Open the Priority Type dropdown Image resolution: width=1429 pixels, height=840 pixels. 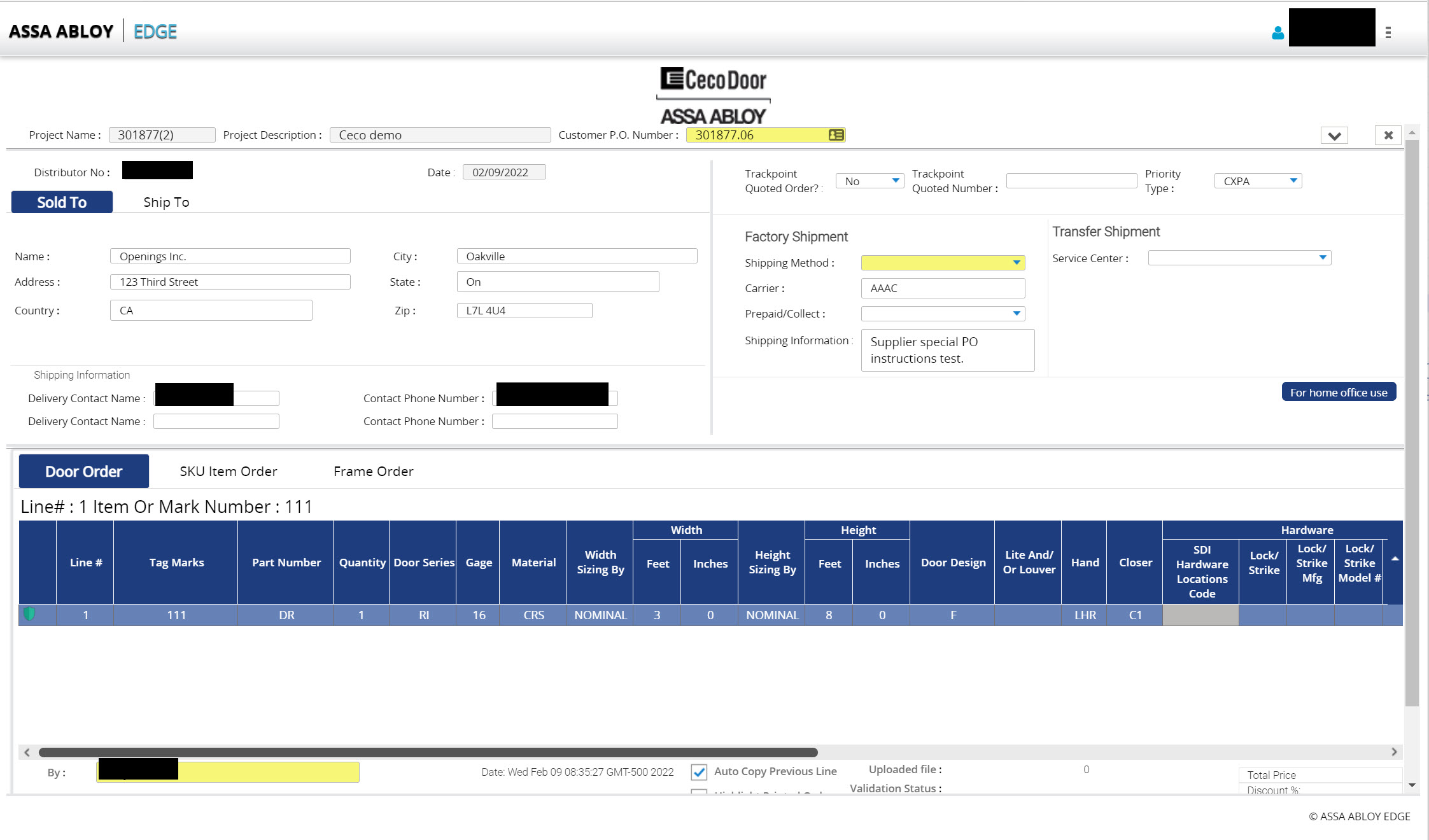point(1258,181)
